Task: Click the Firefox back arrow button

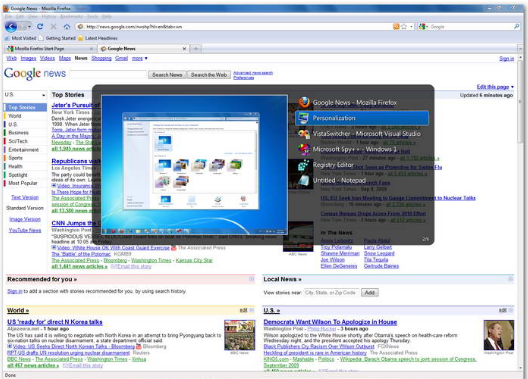Action: (11, 27)
